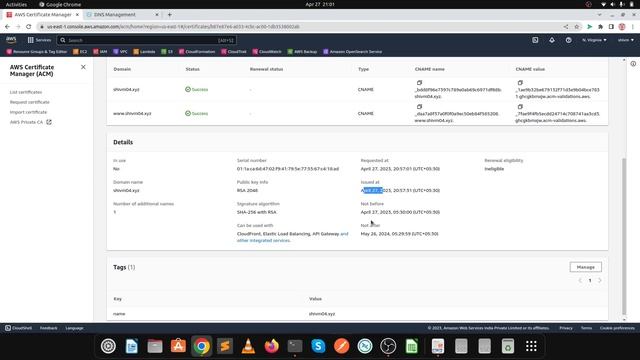The width and height of the screenshot is (640, 360).
Task: Open the CloudTrail favorites shortcut
Action: (x=234, y=52)
